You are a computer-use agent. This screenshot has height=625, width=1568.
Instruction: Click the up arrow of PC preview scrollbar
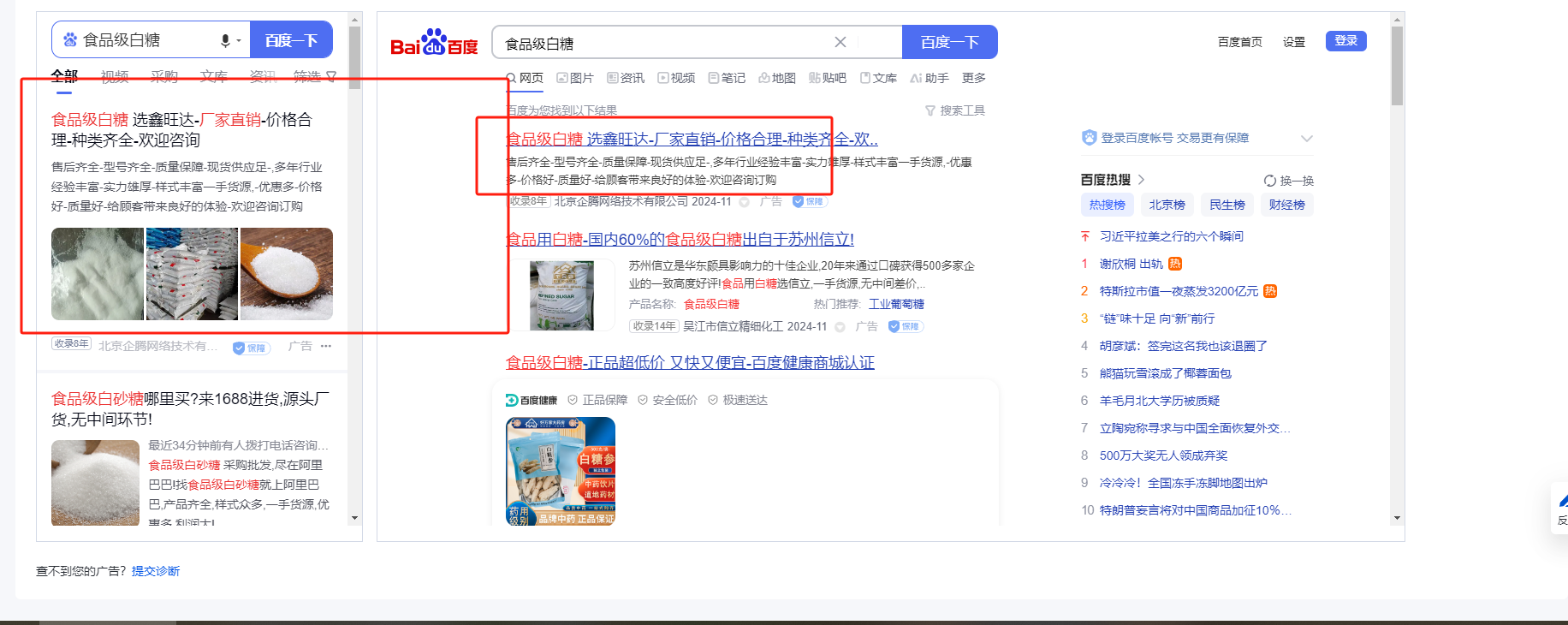point(1397,19)
